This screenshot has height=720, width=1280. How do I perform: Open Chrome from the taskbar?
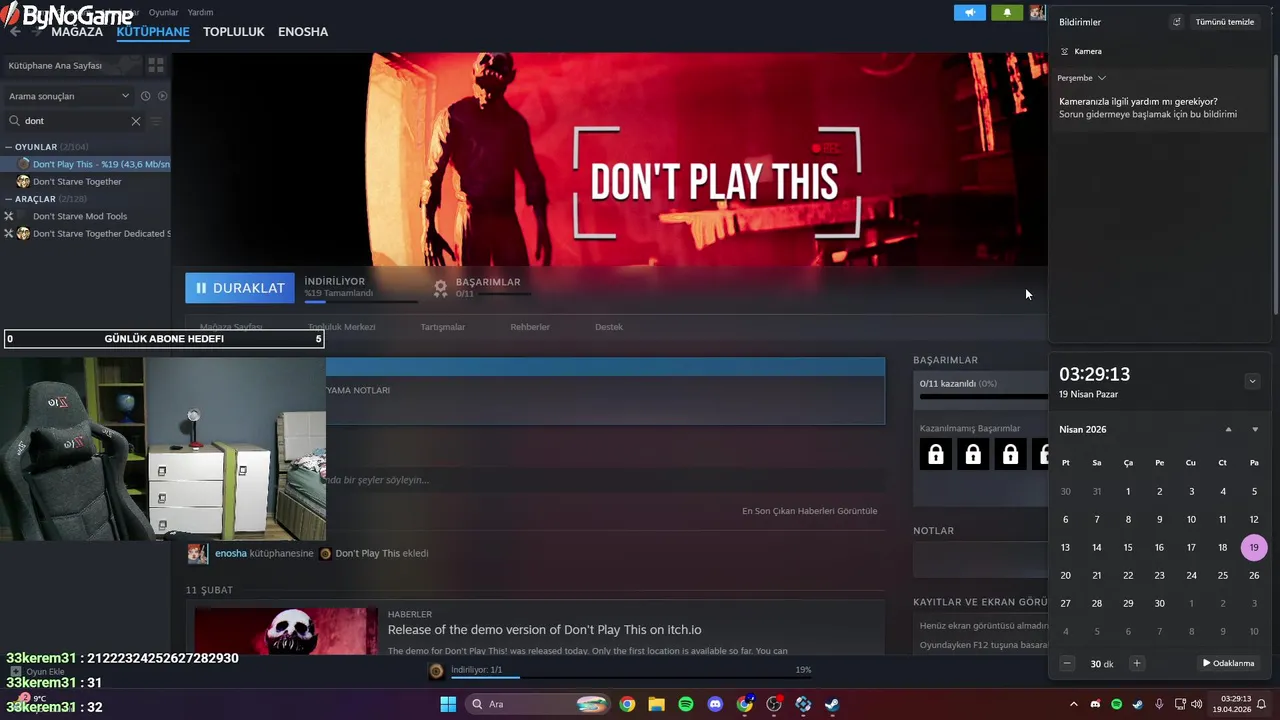627,704
